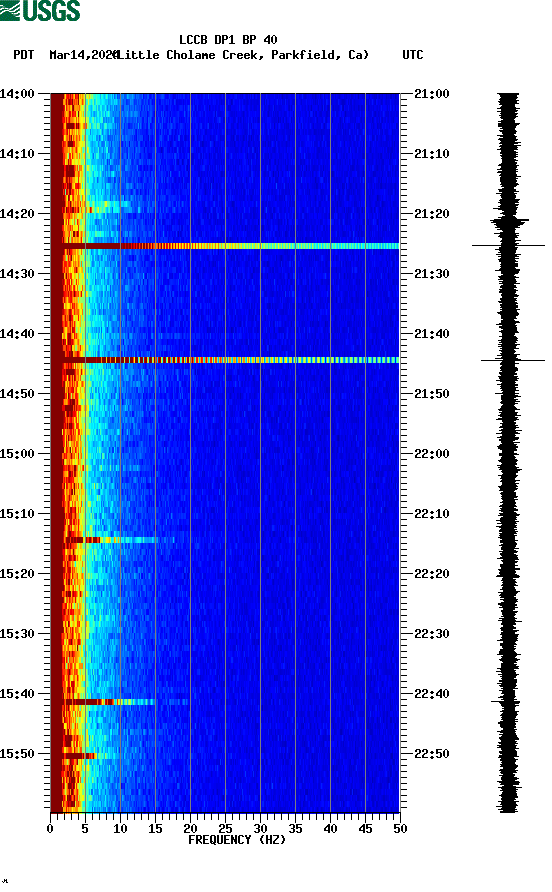
Task: Click the 10 Hz frequency tick label
Action: [x=120, y=829]
